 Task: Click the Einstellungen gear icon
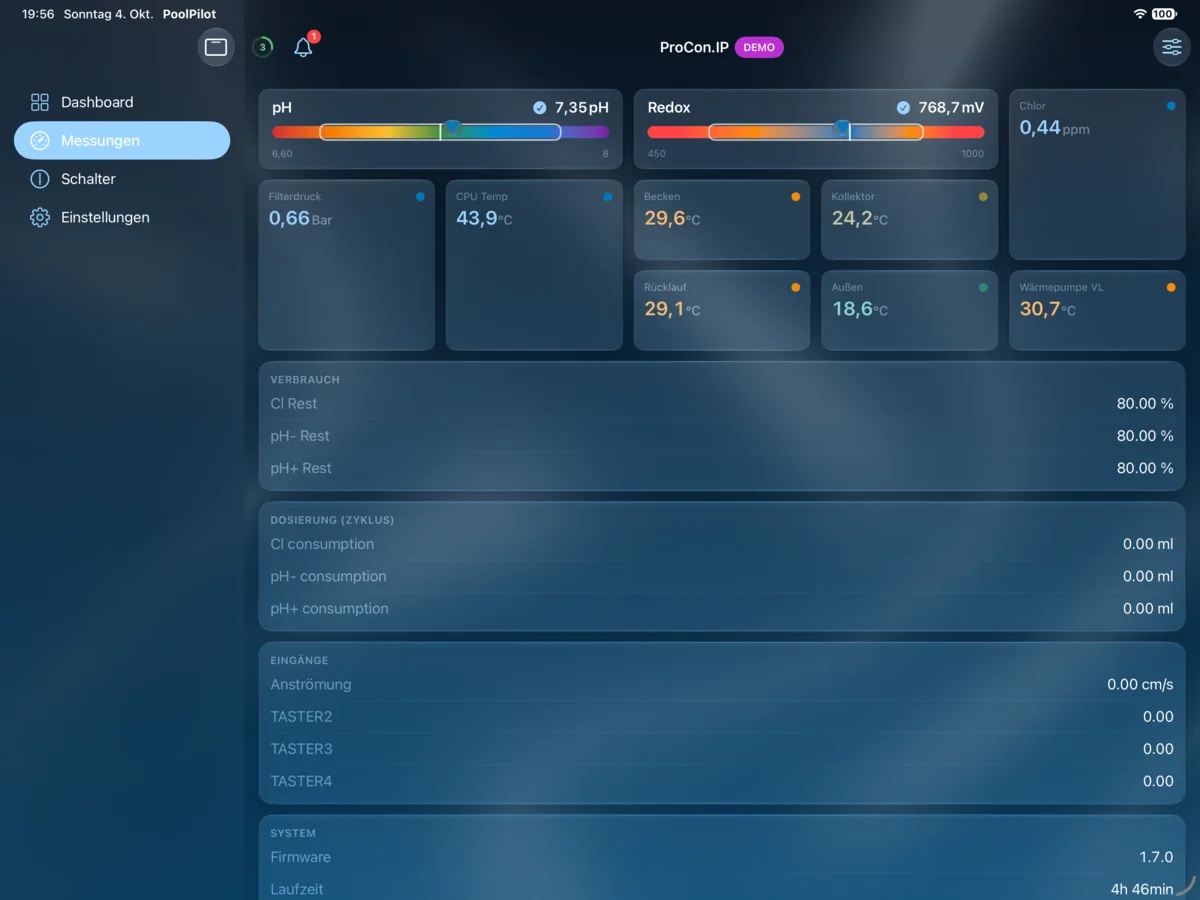(x=40, y=217)
